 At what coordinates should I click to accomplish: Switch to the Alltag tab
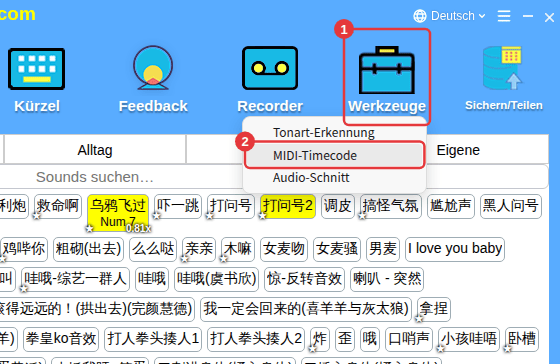[95, 150]
